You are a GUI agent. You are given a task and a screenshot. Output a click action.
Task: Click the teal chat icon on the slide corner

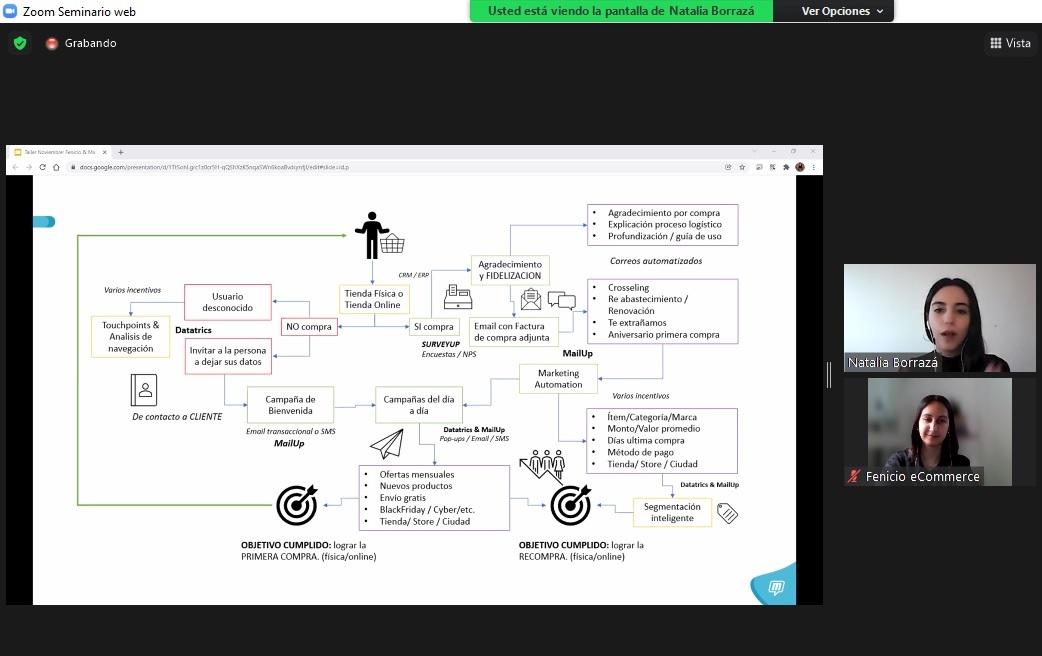(775, 588)
